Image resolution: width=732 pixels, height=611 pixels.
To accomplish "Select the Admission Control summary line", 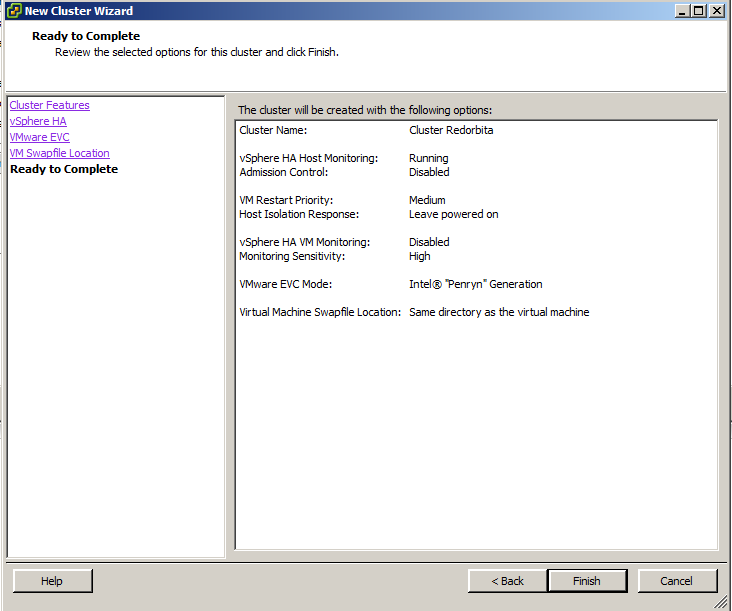I will 344,172.
